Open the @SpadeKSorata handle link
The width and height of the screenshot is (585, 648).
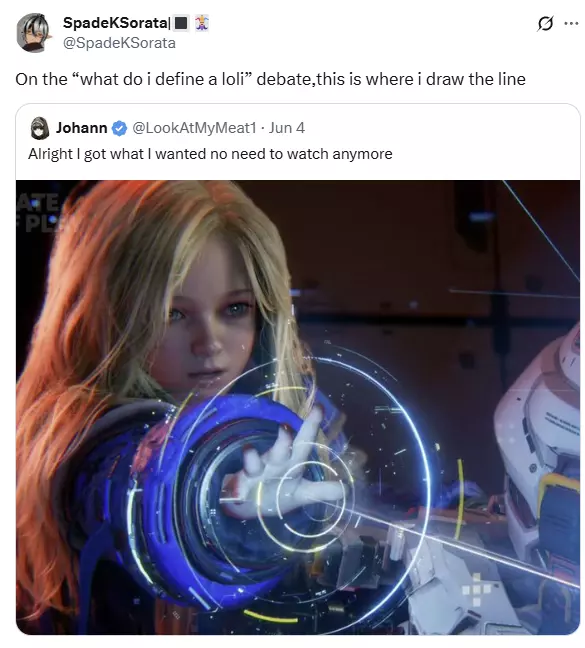click(119, 43)
